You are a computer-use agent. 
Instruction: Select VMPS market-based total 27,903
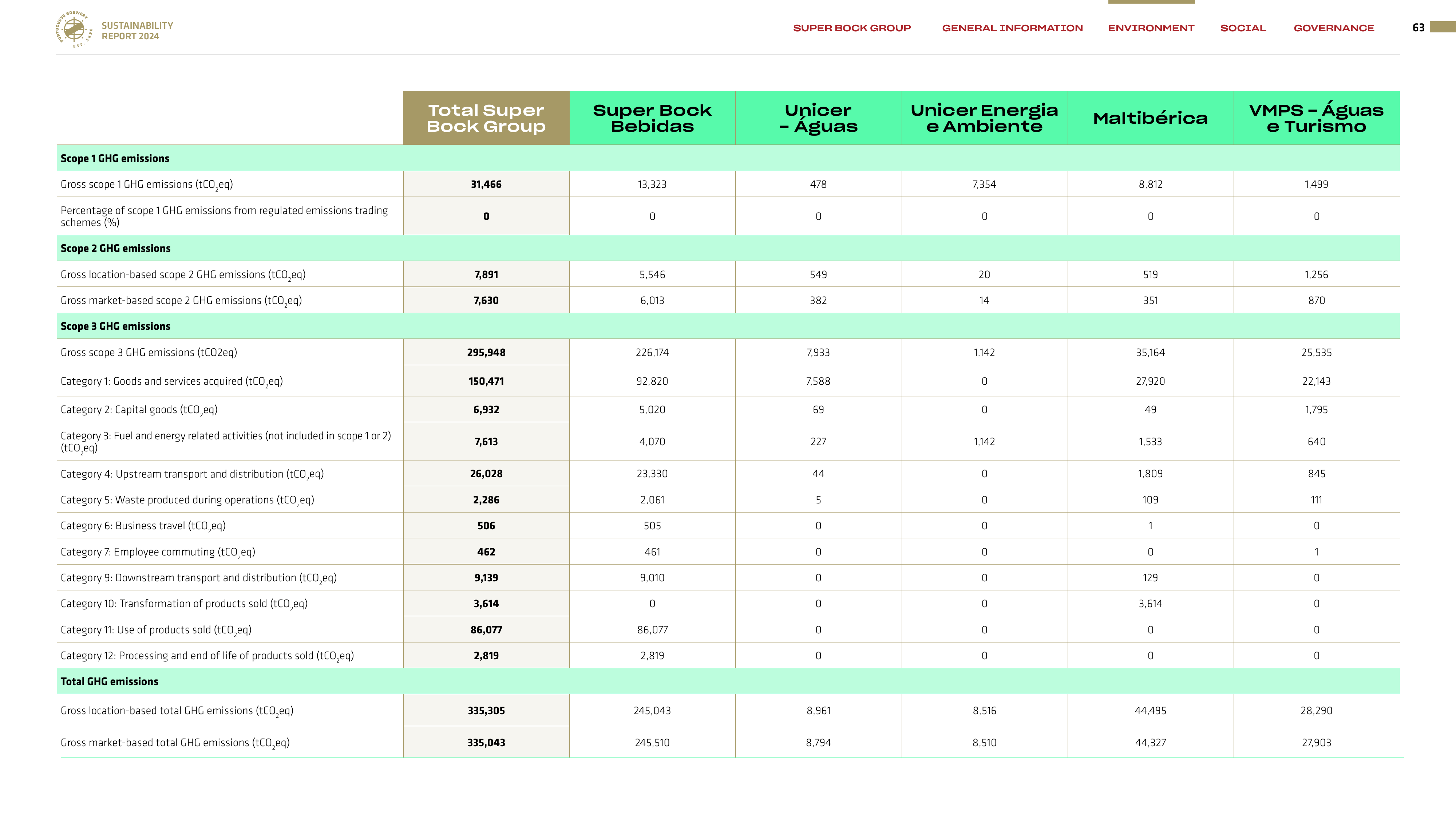[x=1316, y=743]
